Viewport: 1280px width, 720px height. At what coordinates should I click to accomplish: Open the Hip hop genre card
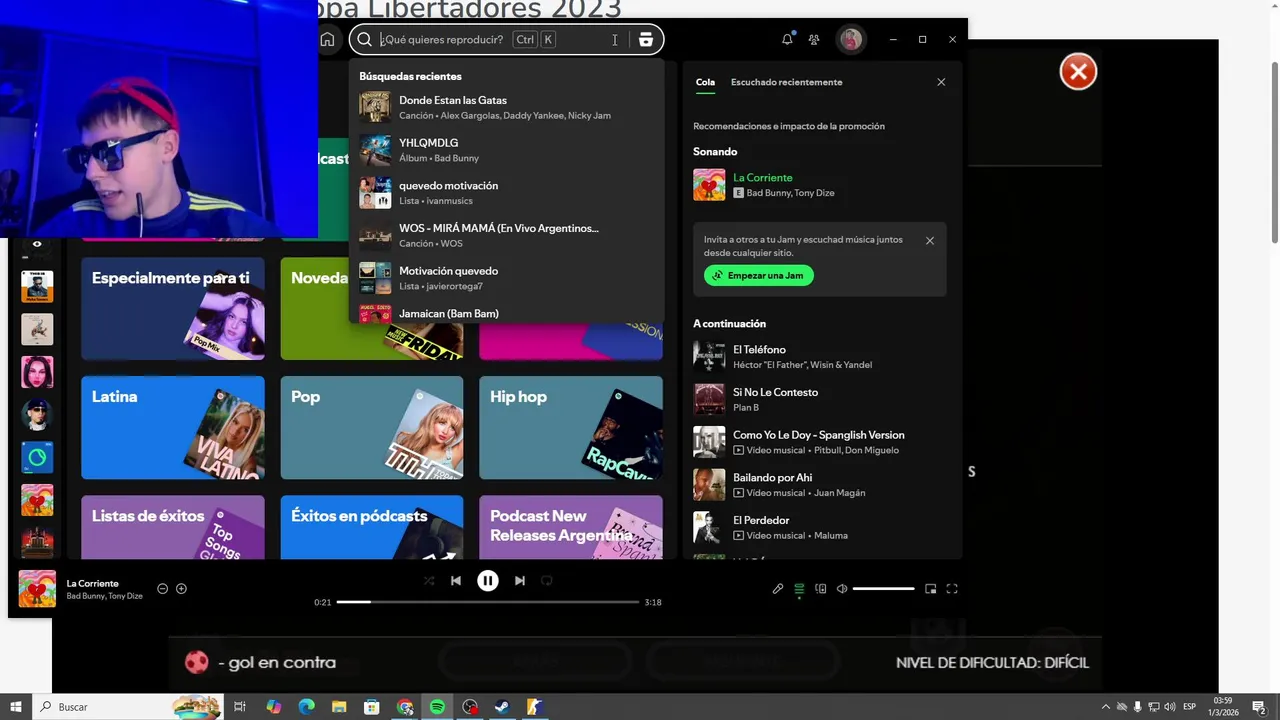coord(571,428)
